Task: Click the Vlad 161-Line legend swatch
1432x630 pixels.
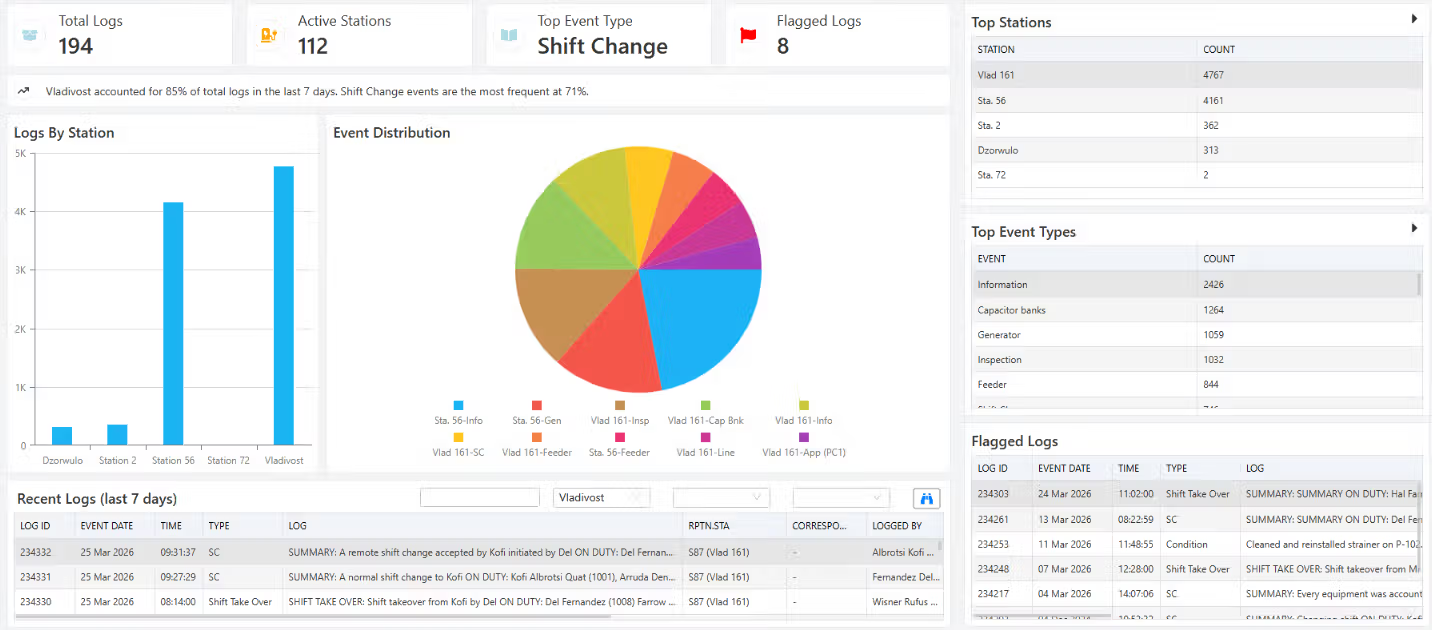Action: coord(706,437)
